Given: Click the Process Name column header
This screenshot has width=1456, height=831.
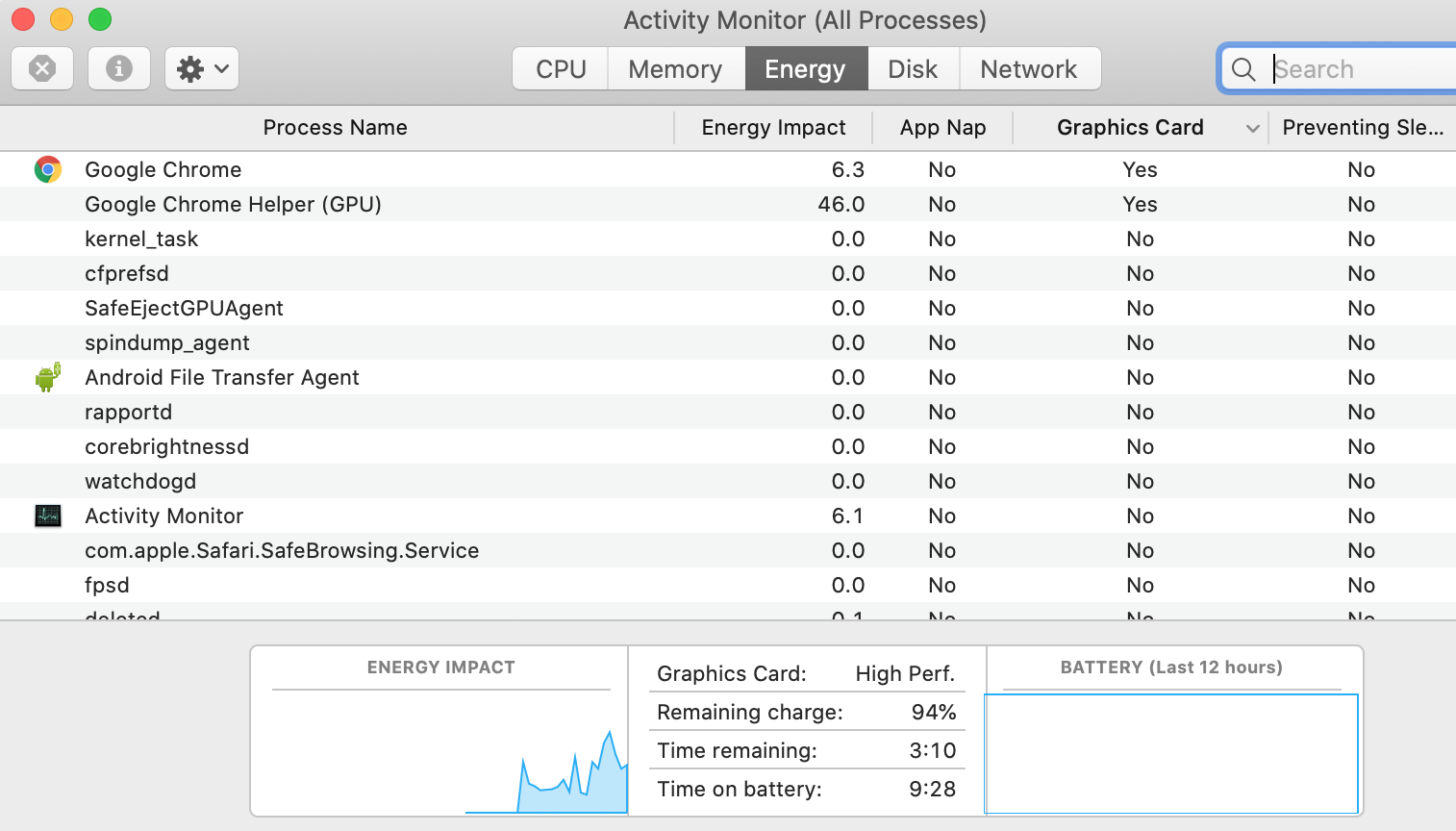Looking at the screenshot, I should click(335, 128).
